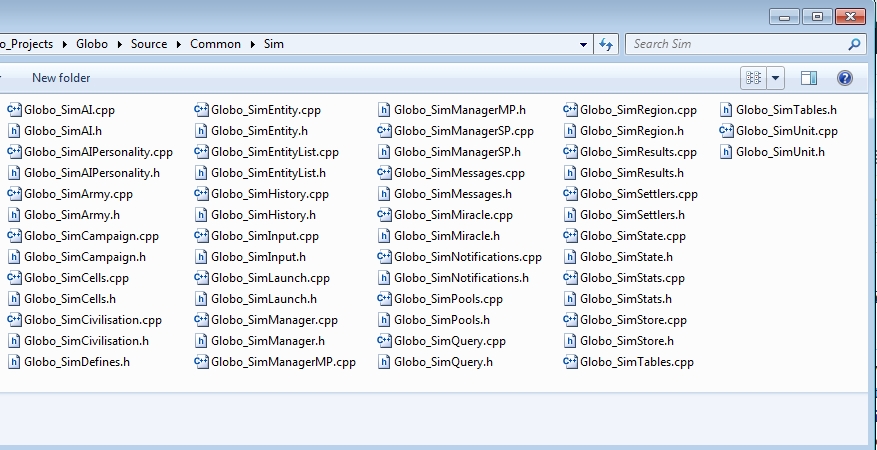
Task: Click the magnifier icon in search box
Action: click(x=854, y=44)
